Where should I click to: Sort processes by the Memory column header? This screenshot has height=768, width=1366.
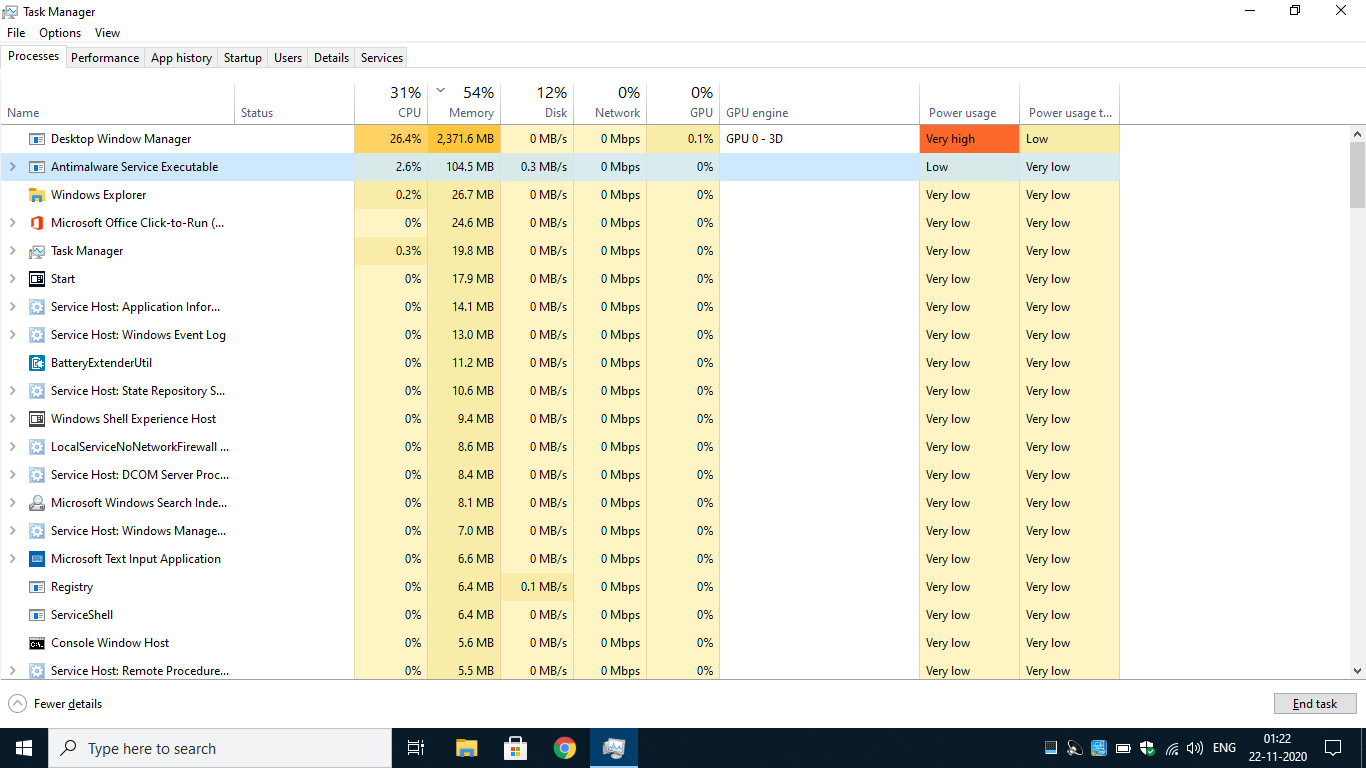click(x=470, y=113)
